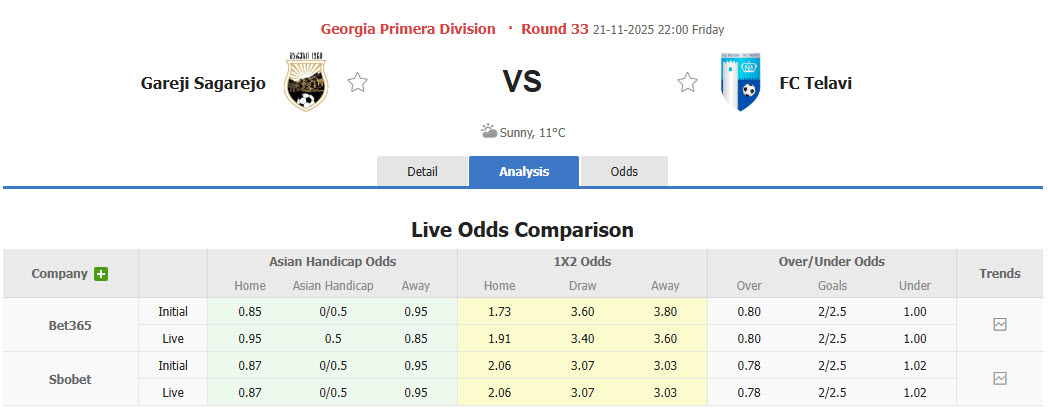Open the Bet365 odds trend chart icon
The height and width of the screenshot is (409, 1048).
tap(1000, 324)
